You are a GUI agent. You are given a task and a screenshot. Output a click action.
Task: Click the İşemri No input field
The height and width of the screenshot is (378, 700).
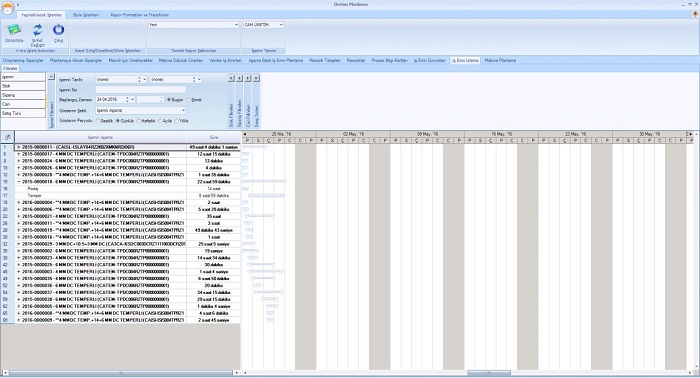[x=141, y=90]
